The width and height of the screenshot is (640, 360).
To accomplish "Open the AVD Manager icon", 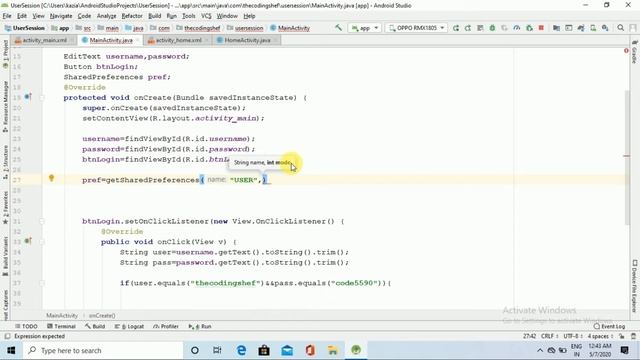I will 593,28.
